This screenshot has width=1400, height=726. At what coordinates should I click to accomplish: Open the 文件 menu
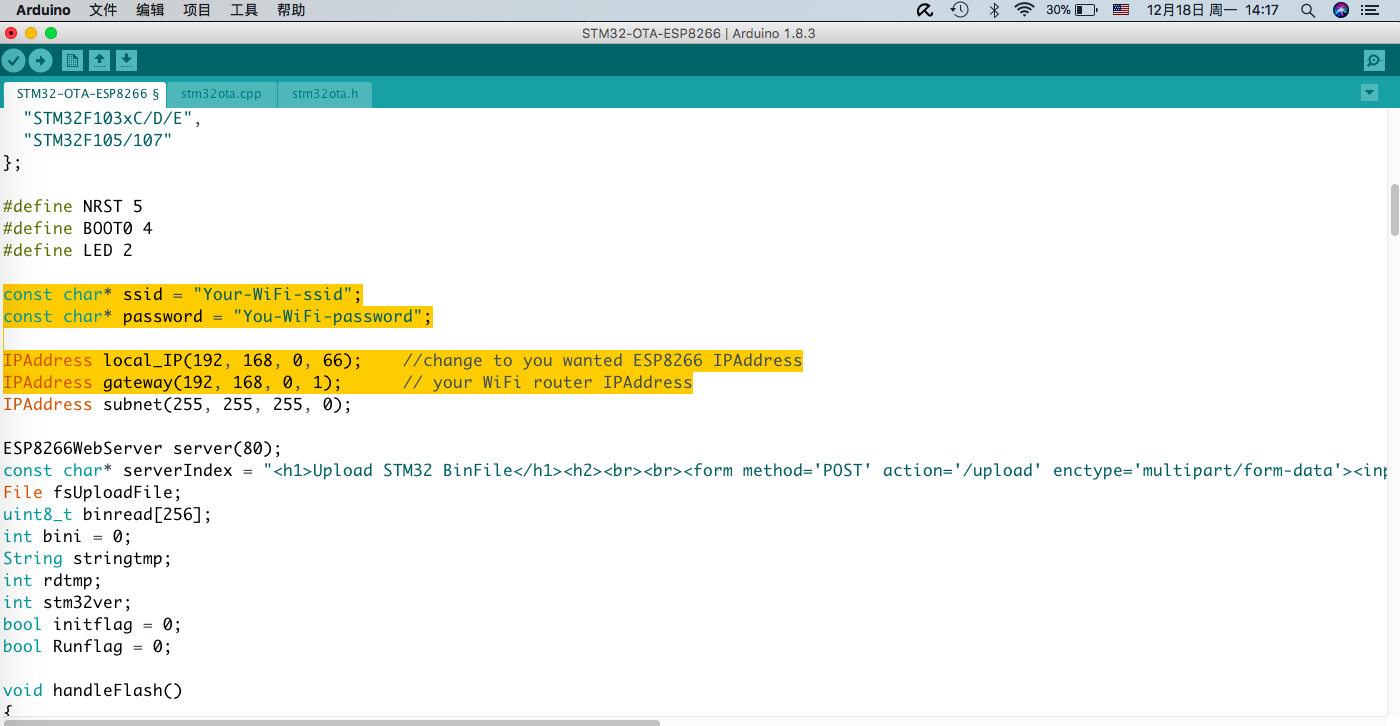point(103,10)
